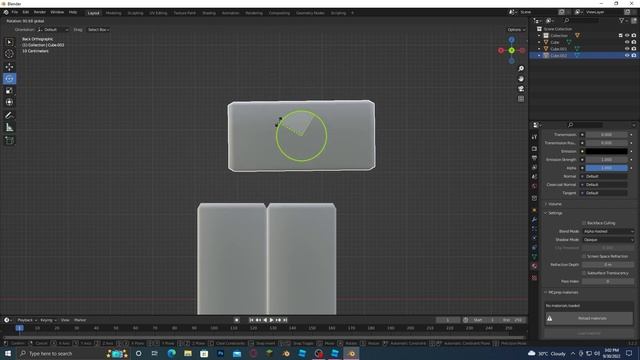Click the red X axis on navigation gizmo
Viewport: 640px width, 360px height.
click(x=501, y=51)
